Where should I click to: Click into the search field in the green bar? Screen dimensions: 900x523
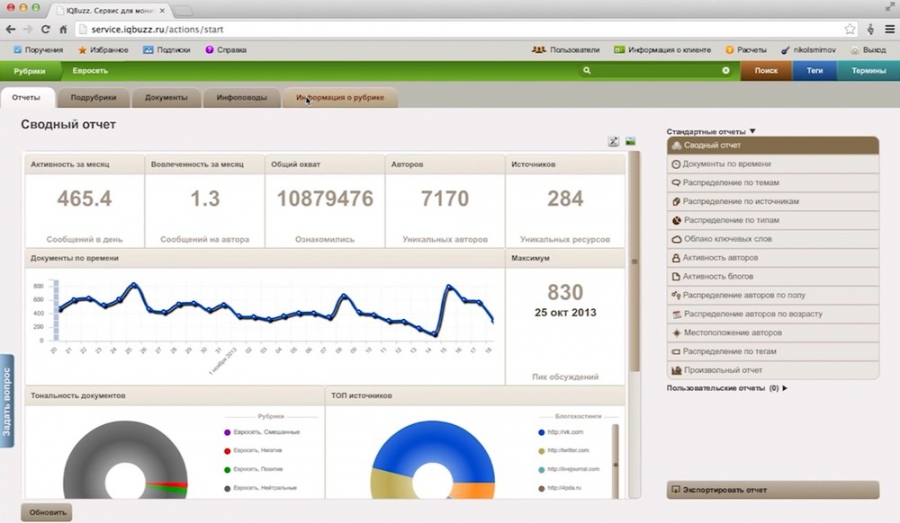coord(655,71)
